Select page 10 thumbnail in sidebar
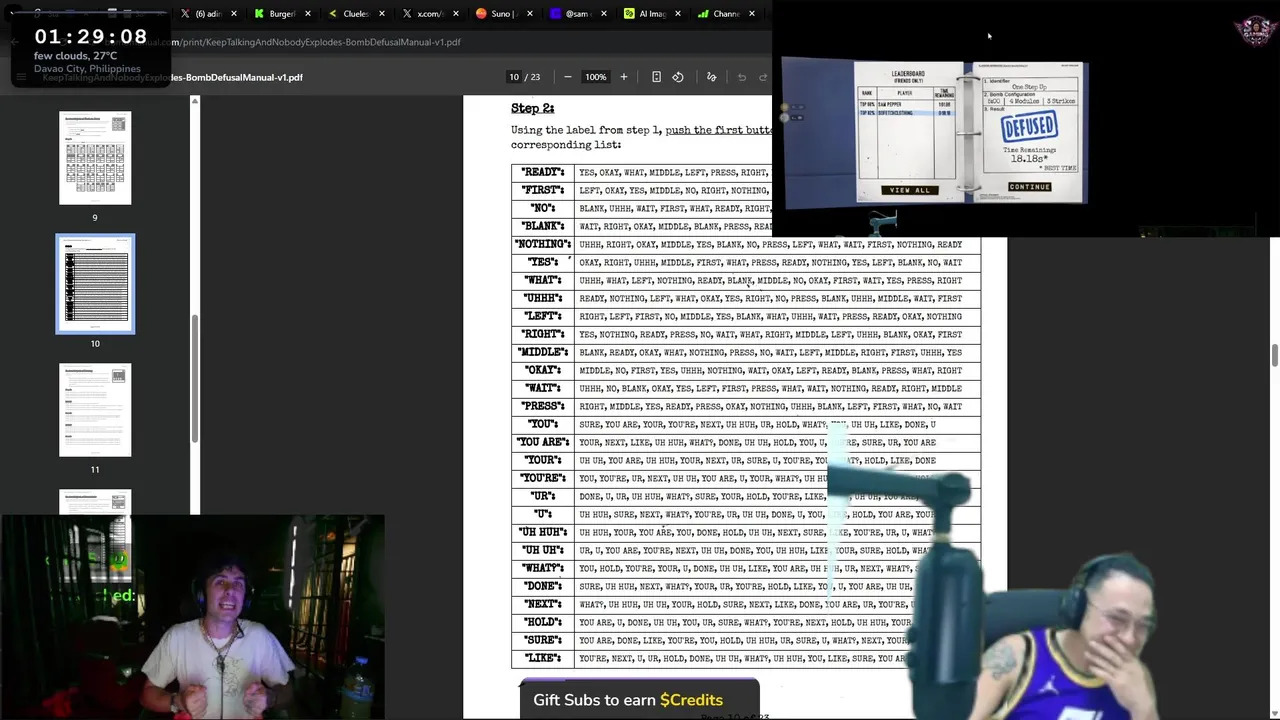The height and width of the screenshot is (720, 1280). pyautogui.click(x=95, y=284)
